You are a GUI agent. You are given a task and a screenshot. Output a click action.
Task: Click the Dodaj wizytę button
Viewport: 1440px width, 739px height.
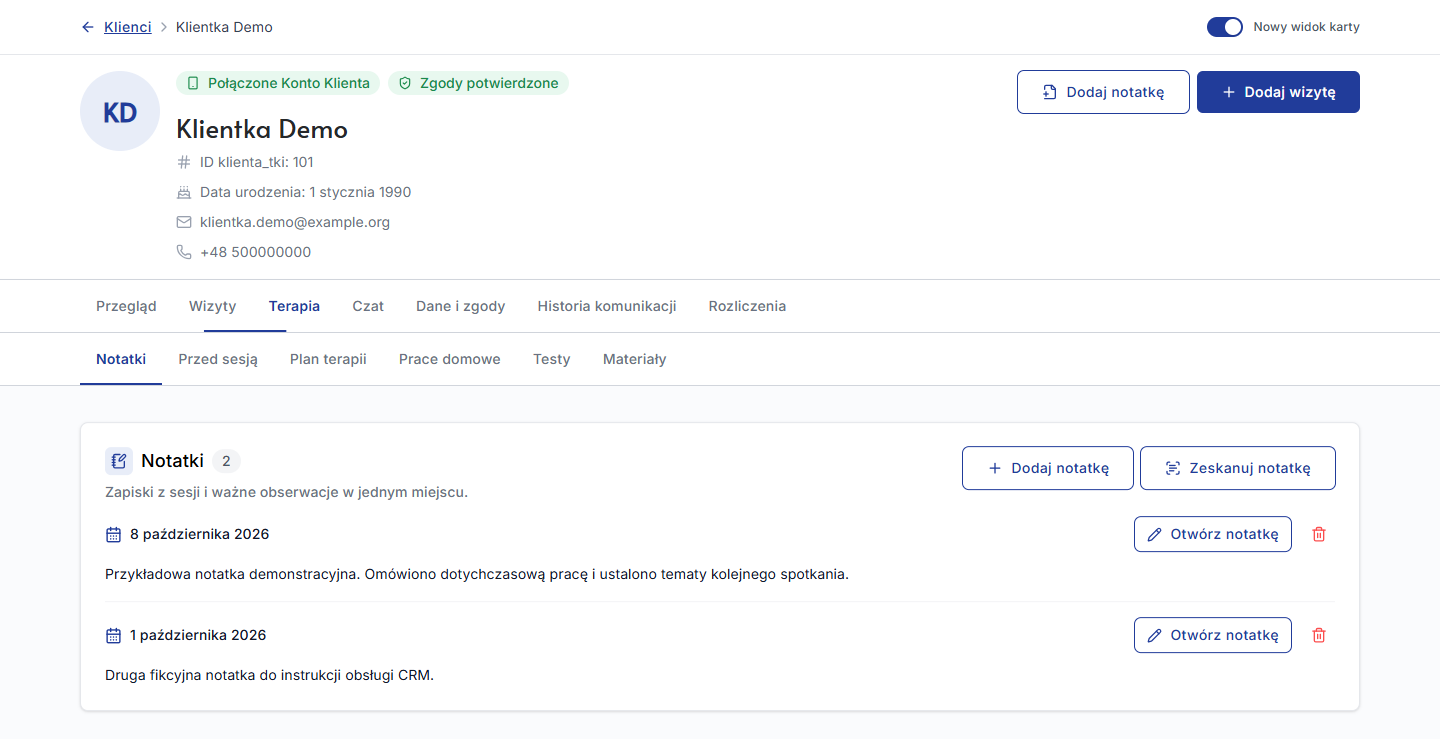[1278, 92]
